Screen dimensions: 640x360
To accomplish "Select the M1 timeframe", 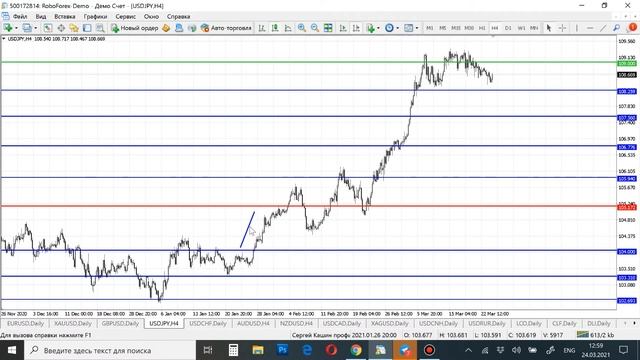I will (x=430, y=28).
